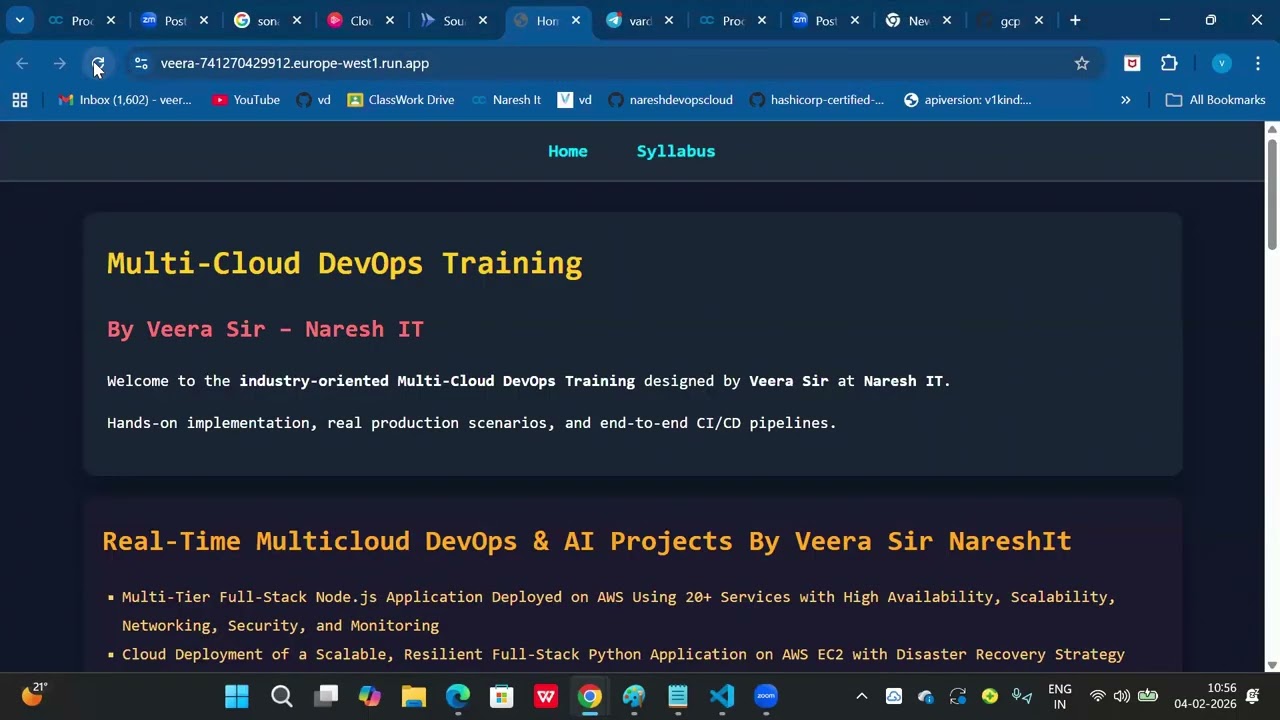This screenshot has width=1280, height=720.
Task: Open Microsoft Edge from the taskbar
Action: [458, 696]
